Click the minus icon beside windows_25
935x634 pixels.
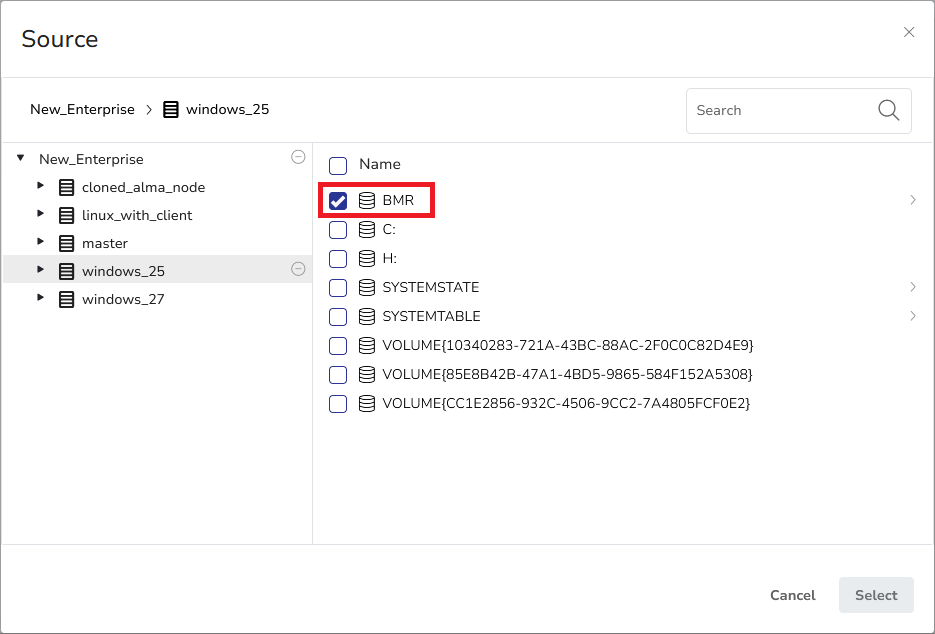click(297, 269)
